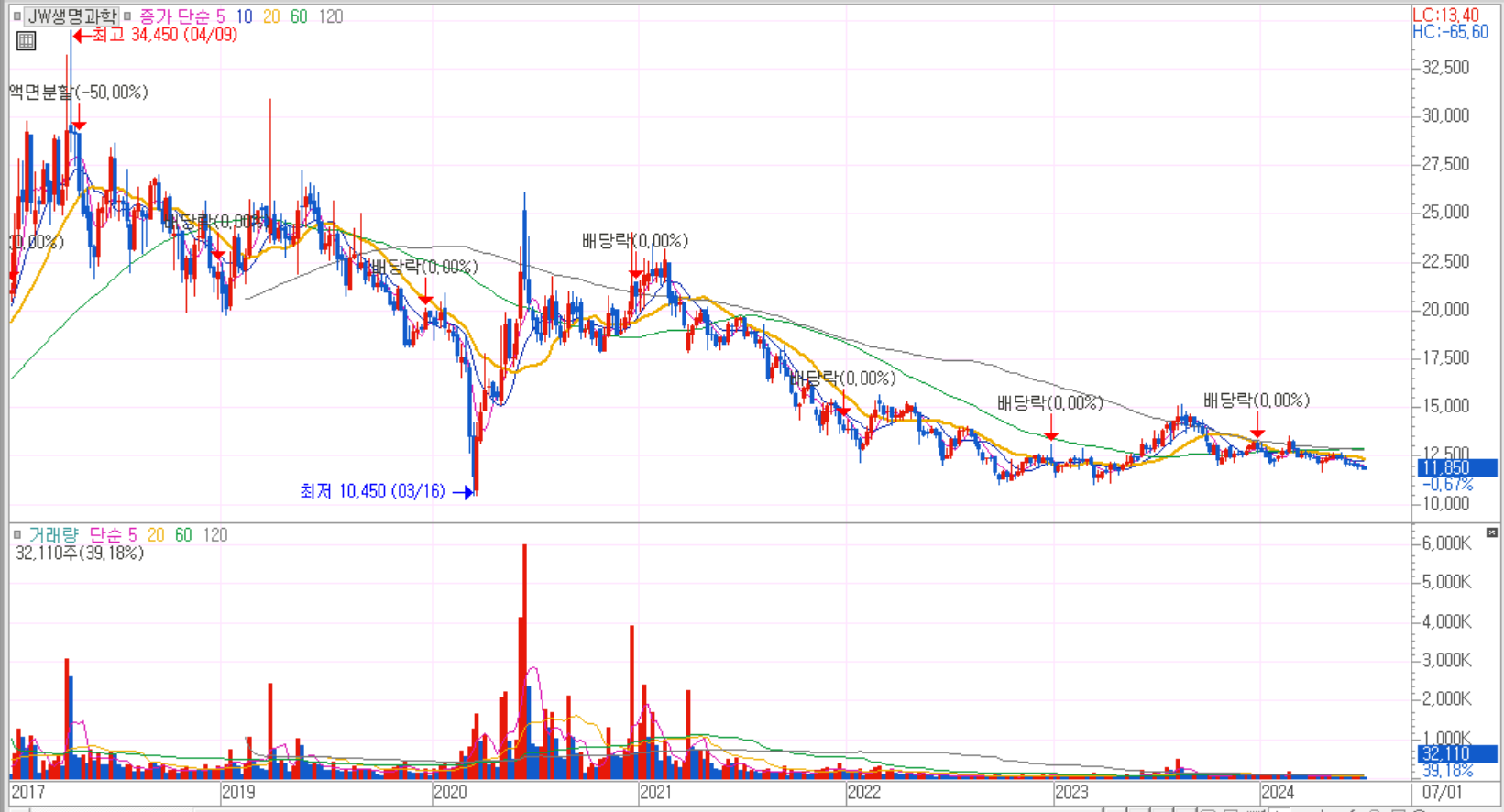Click the 30,000 price axis label
The height and width of the screenshot is (812, 1504).
[x=1445, y=115]
